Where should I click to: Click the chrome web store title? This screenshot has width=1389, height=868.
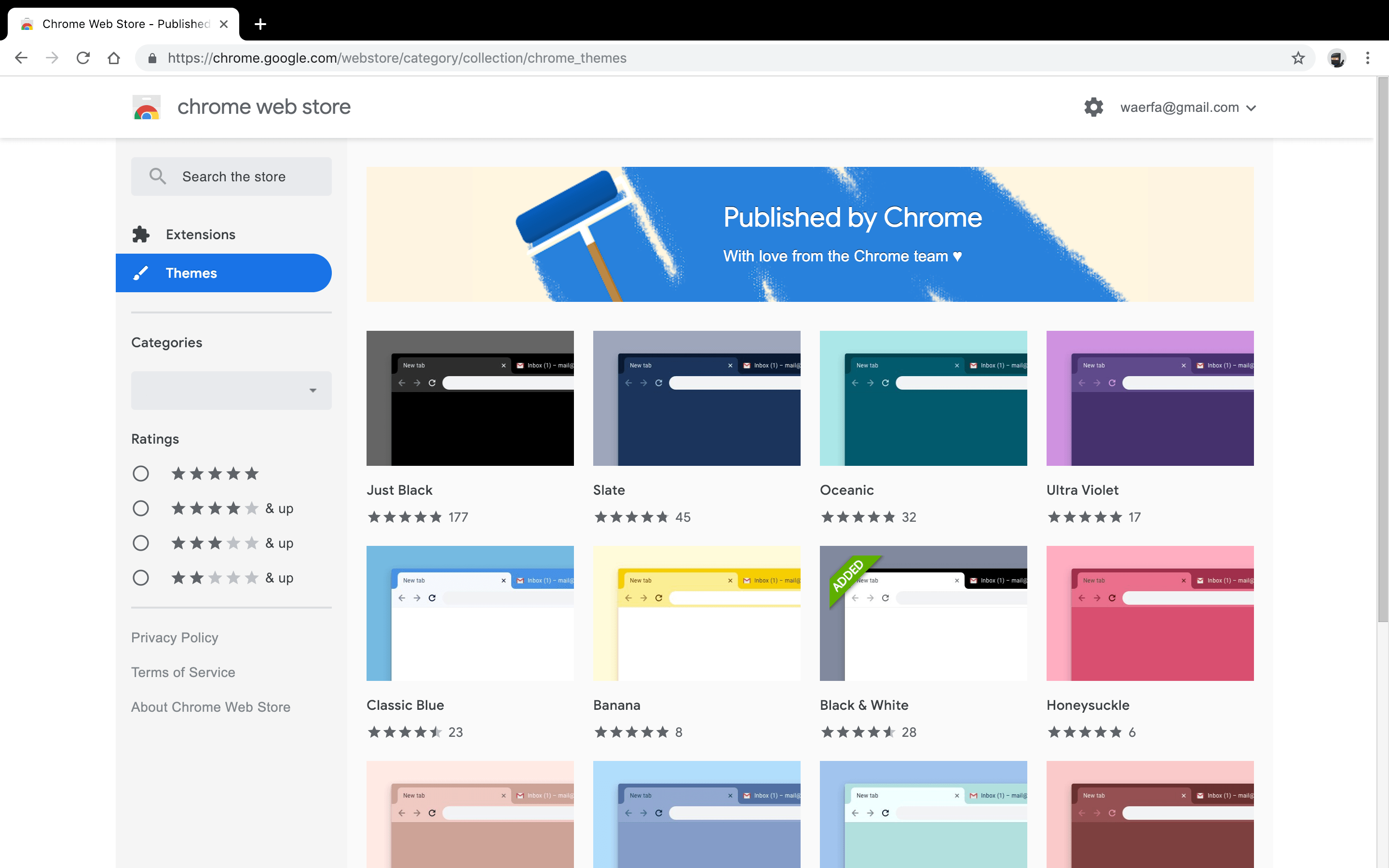point(263,108)
